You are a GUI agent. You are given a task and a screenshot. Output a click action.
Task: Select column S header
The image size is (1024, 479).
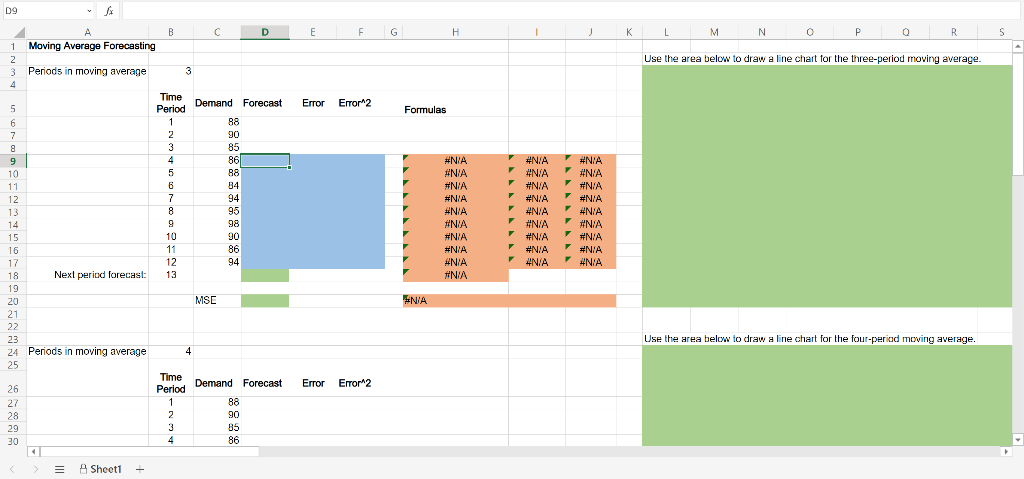pos(1000,33)
